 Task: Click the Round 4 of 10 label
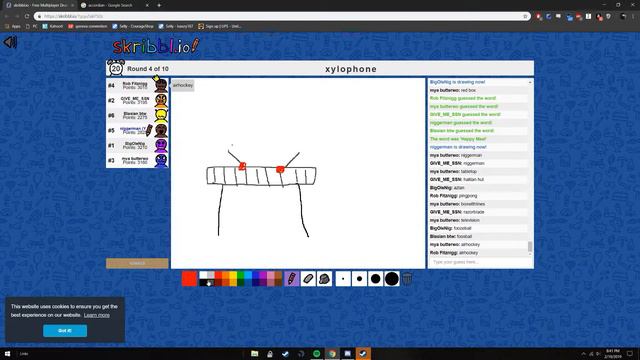[148, 69]
